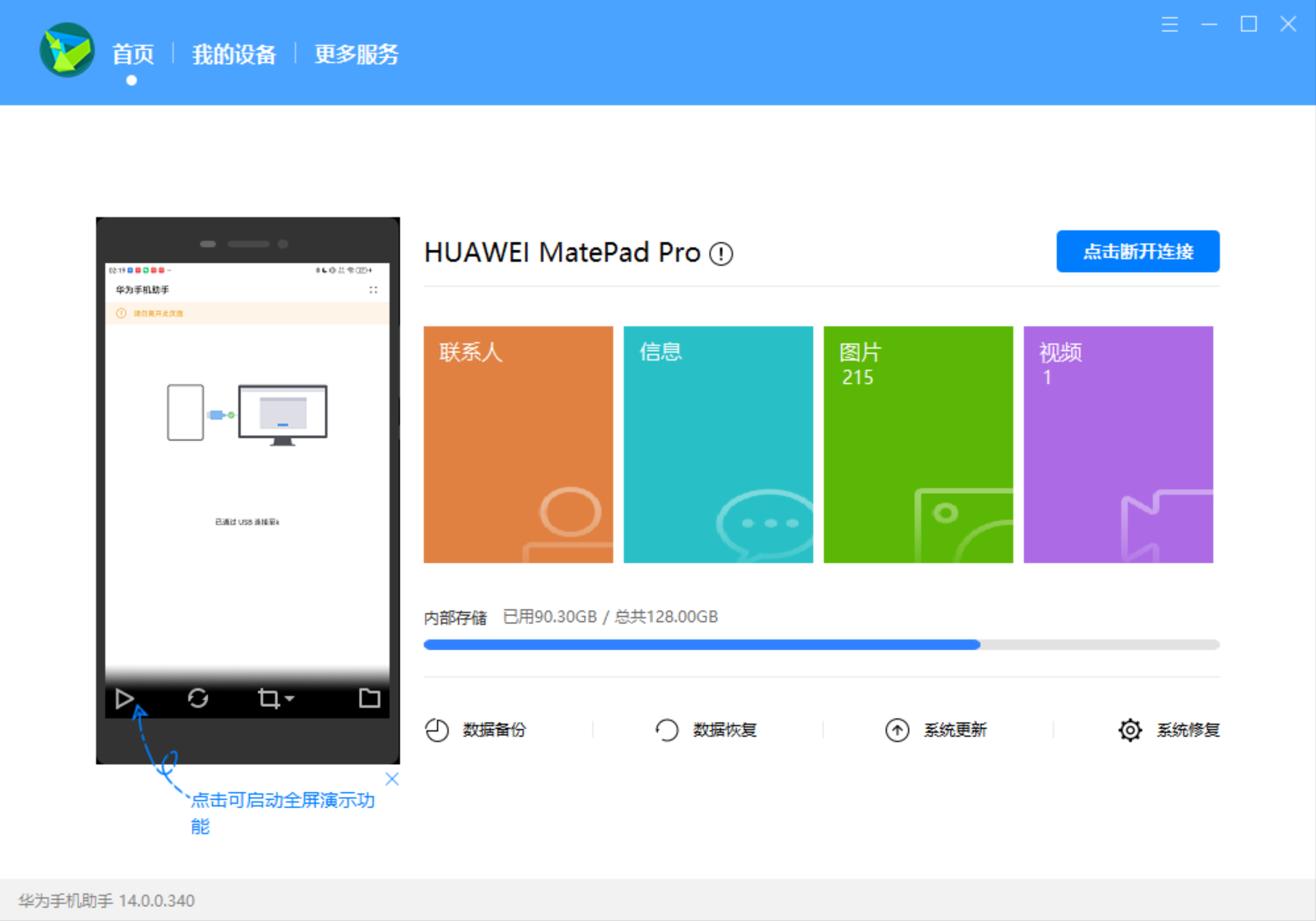Open screenshot crop dropdown
The image size is (1316, 921).
point(275,698)
